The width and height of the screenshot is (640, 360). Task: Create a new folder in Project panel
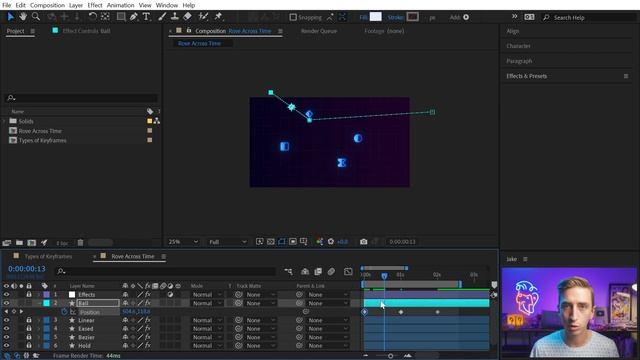pos(19,243)
